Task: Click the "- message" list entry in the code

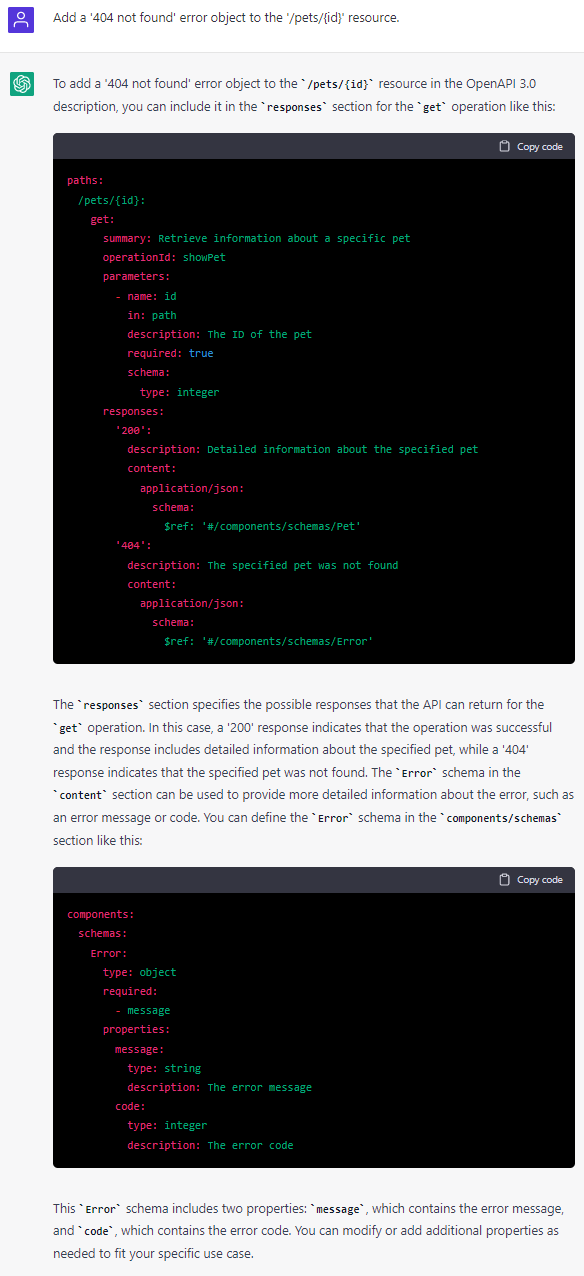Action: pos(142,1011)
